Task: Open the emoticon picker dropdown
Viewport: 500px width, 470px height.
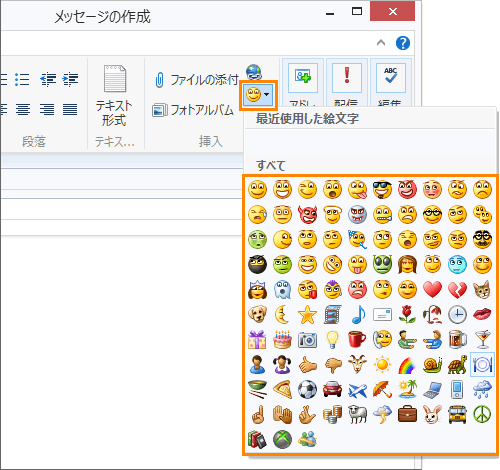Action: coord(258,95)
